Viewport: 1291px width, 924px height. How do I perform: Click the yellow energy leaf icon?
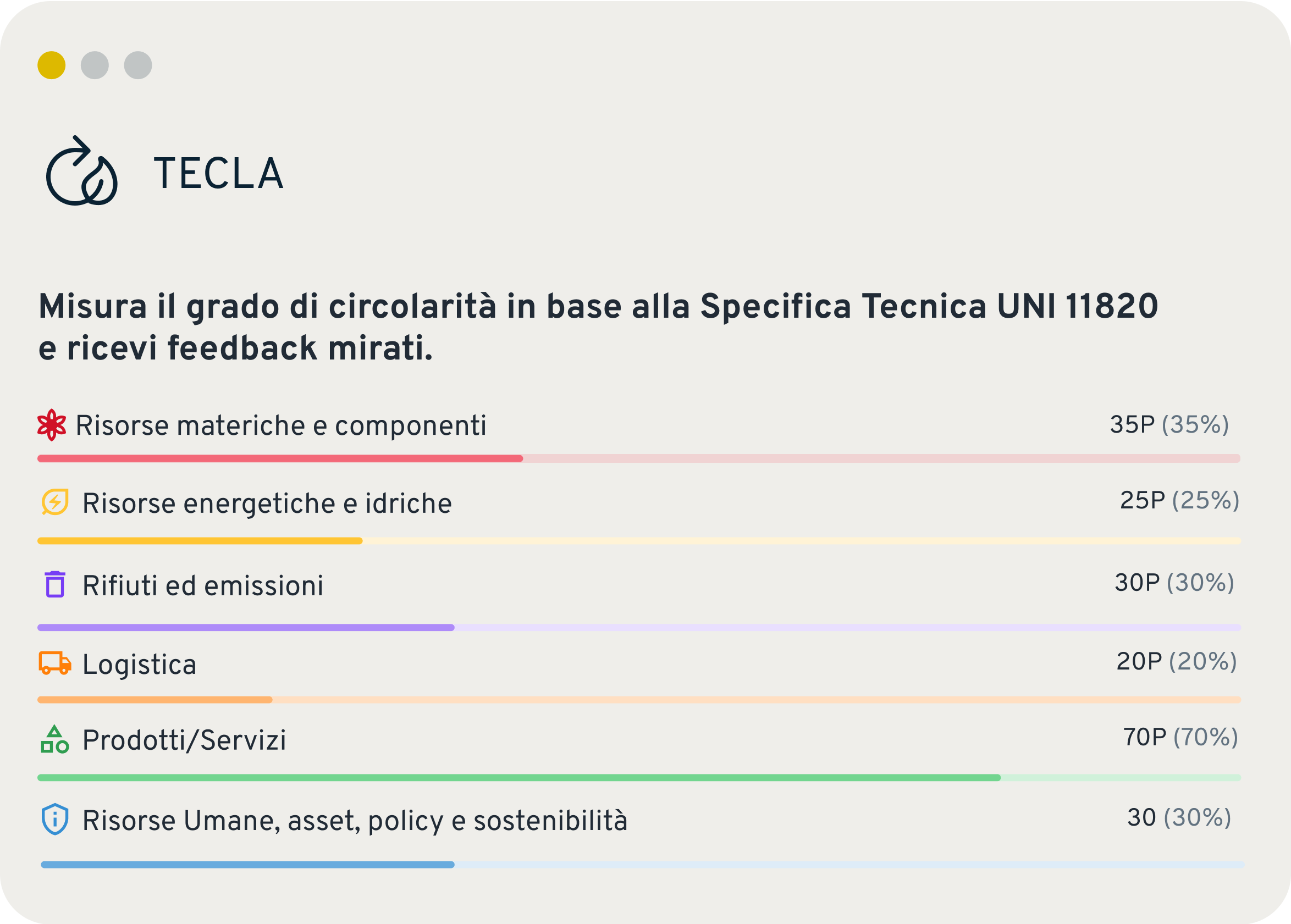point(55,502)
